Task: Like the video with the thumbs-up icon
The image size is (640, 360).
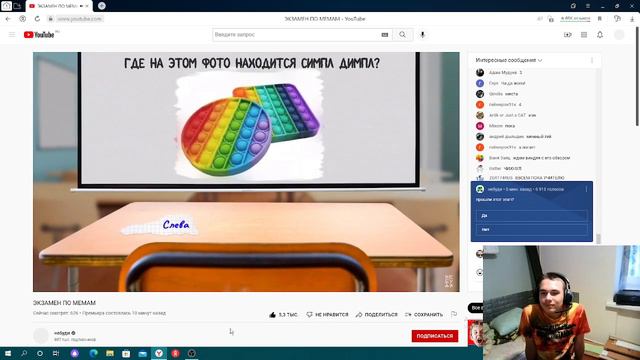Action: (x=272, y=315)
